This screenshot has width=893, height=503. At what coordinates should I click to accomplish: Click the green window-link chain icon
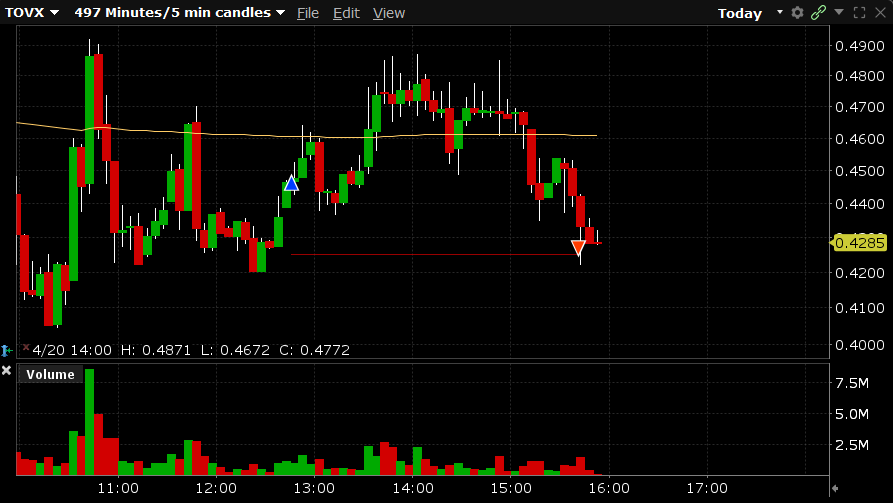click(818, 13)
